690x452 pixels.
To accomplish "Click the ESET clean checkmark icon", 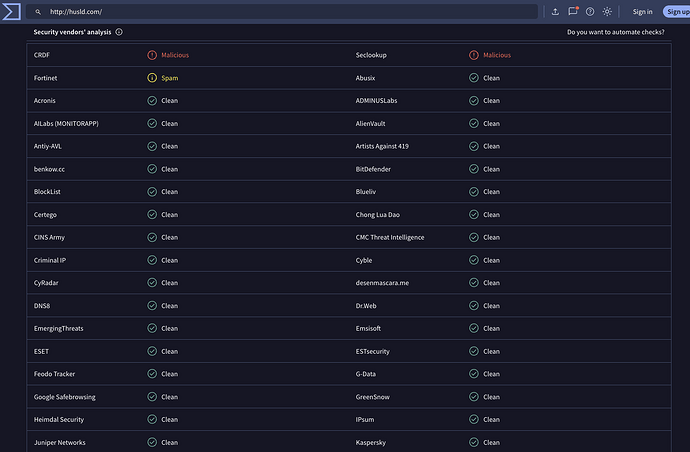I will [x=152, y=351].
